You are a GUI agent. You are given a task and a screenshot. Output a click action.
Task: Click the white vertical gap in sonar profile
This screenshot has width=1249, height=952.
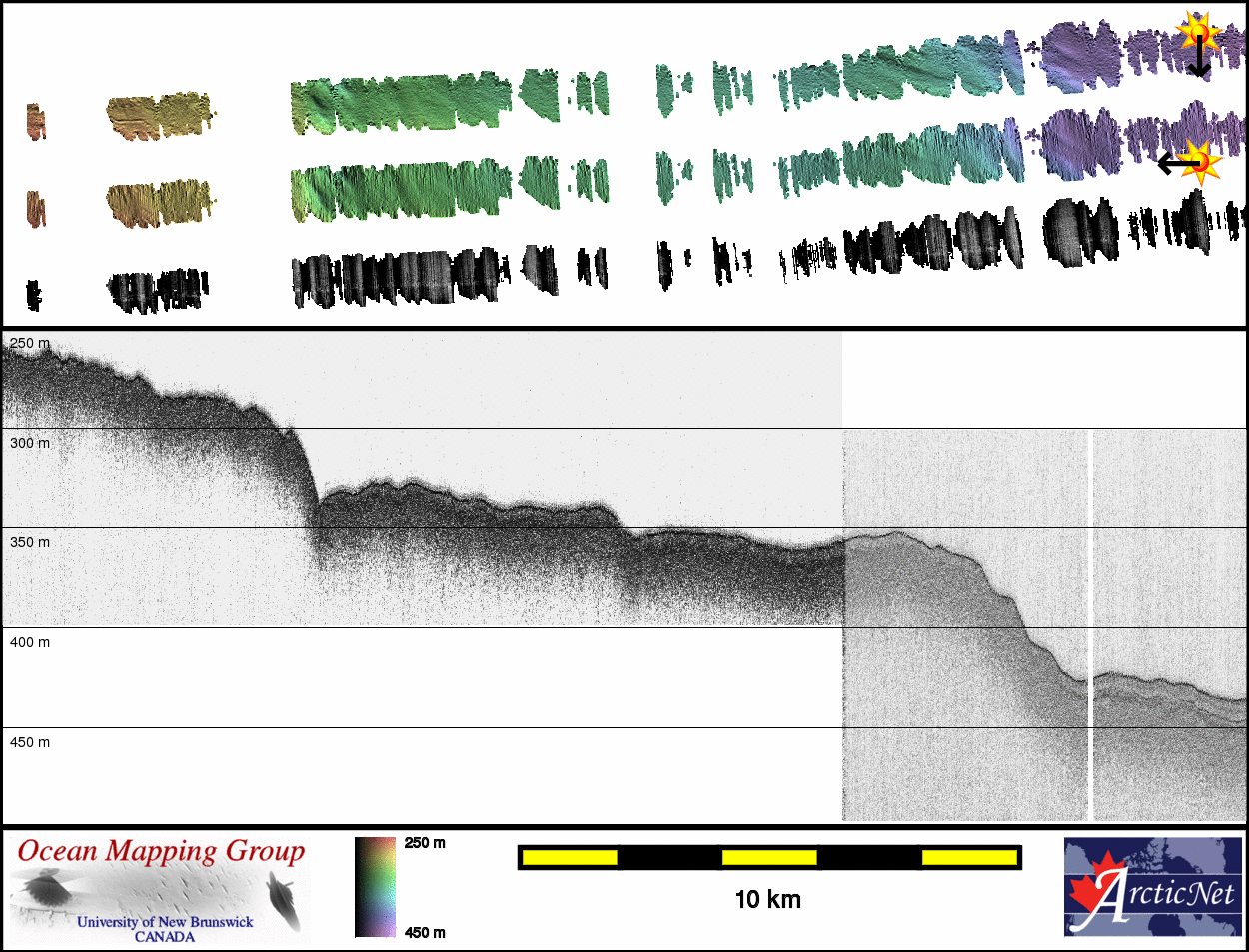pos(1090,619)
